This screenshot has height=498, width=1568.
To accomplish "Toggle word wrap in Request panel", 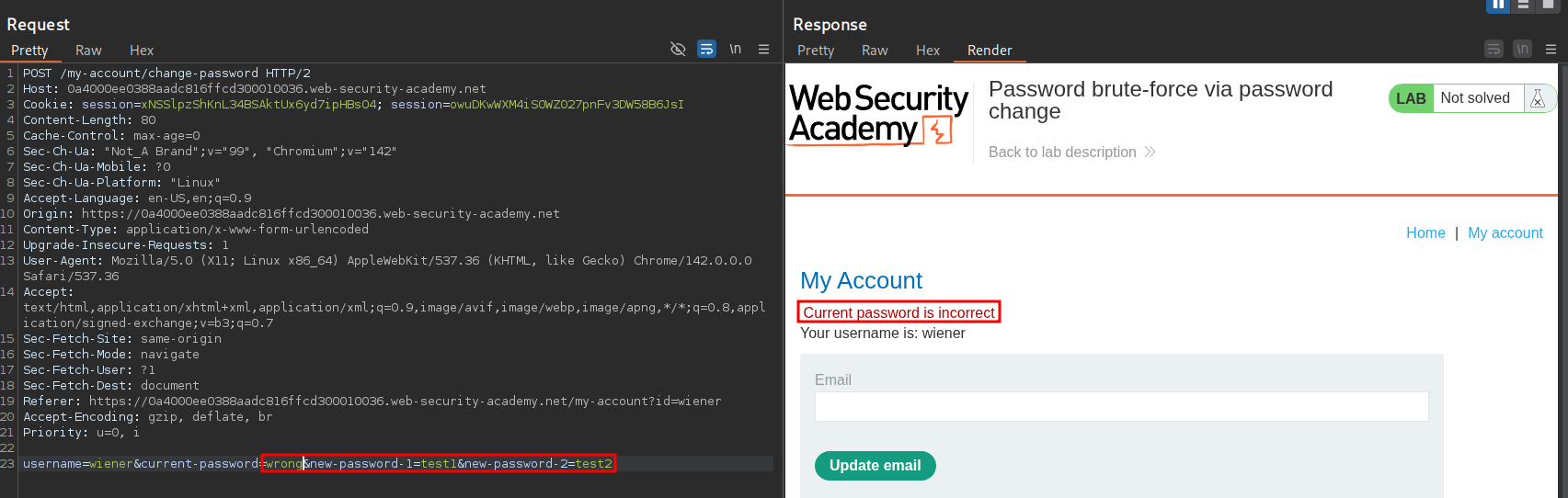I will click(706, 50).
